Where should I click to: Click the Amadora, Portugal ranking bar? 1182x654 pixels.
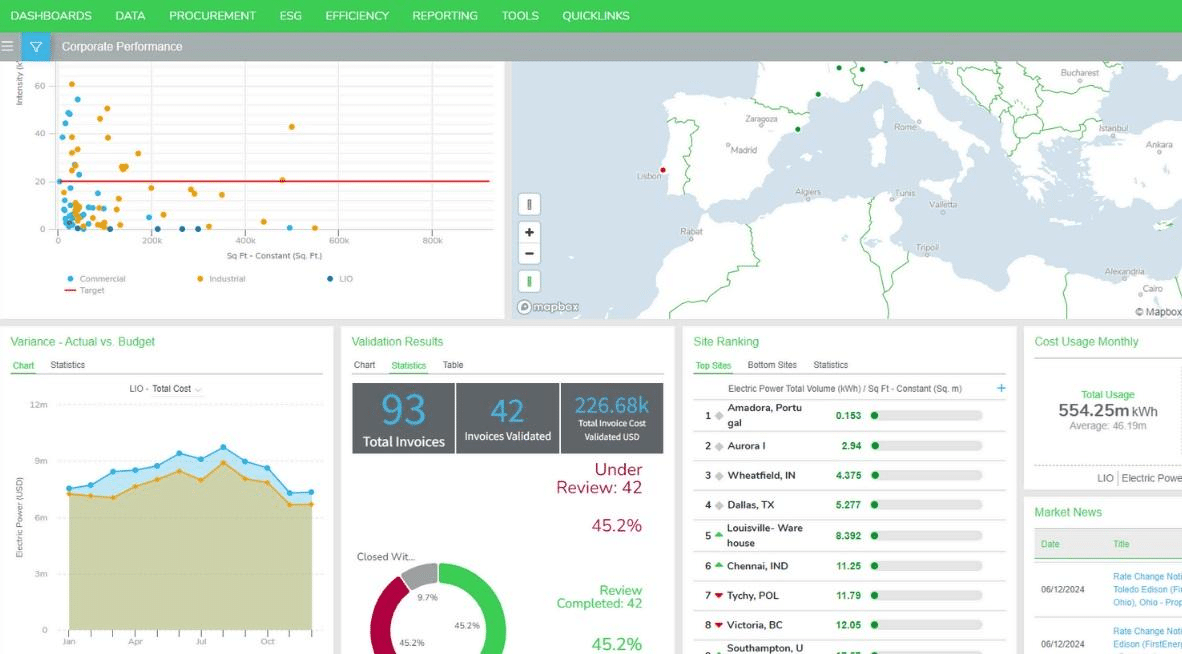(926, 415)
